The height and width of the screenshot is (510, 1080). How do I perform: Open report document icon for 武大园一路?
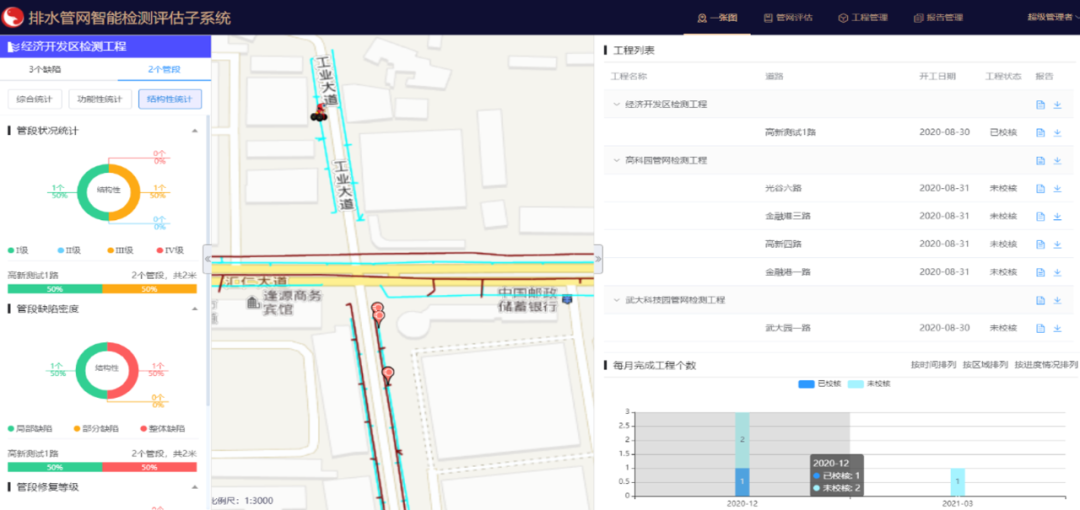pyautogui.click(x=1040, y=328)
